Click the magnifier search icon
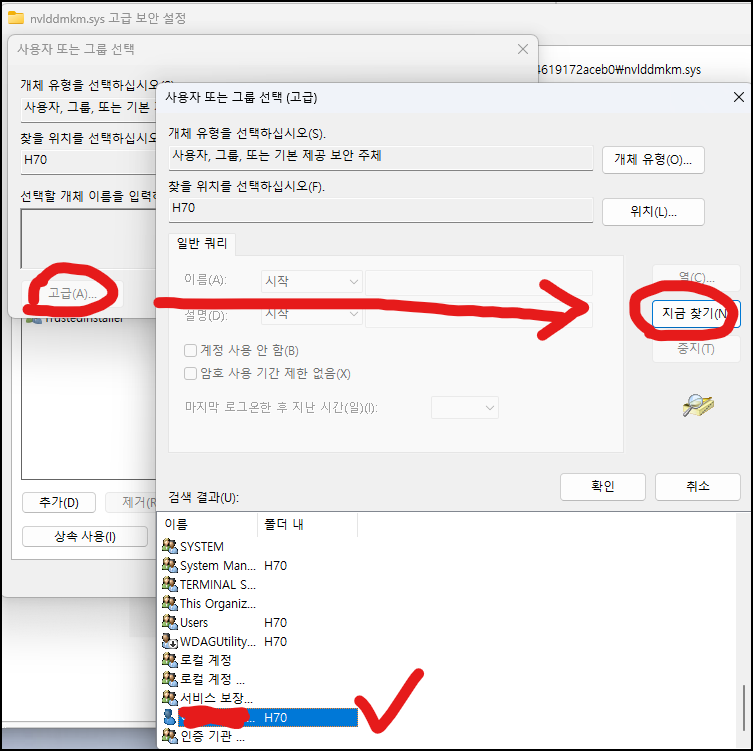Screen dimensions: 753x751 click(698, 406)
